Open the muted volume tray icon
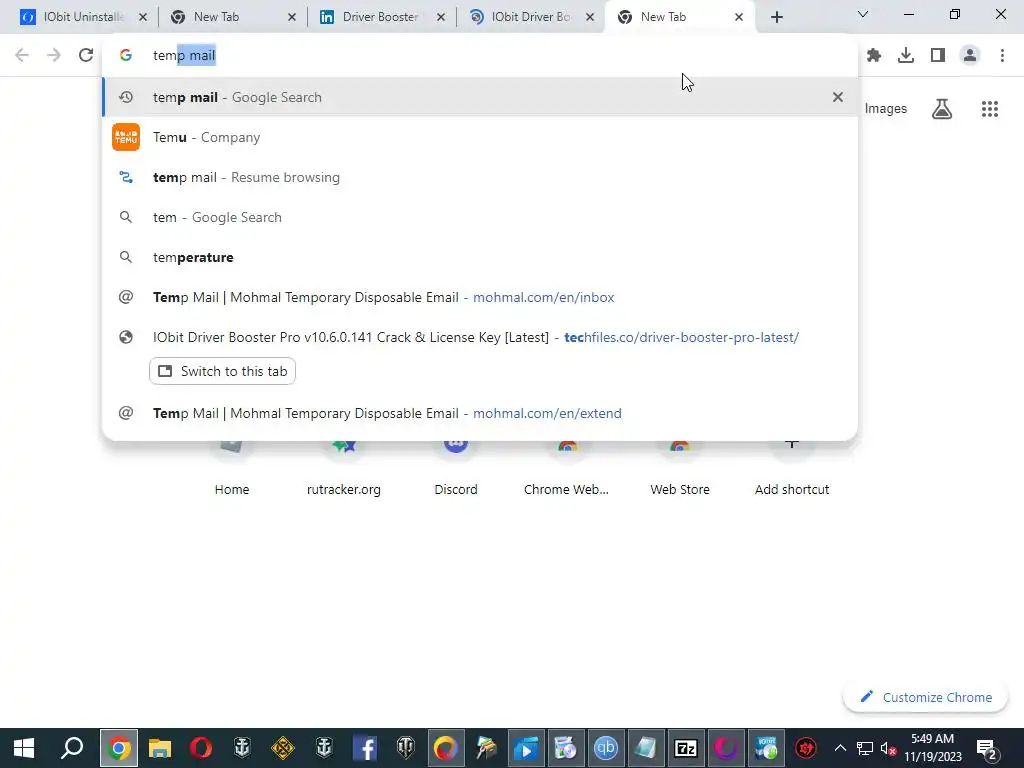1024x768 pixels. (888, 748)
